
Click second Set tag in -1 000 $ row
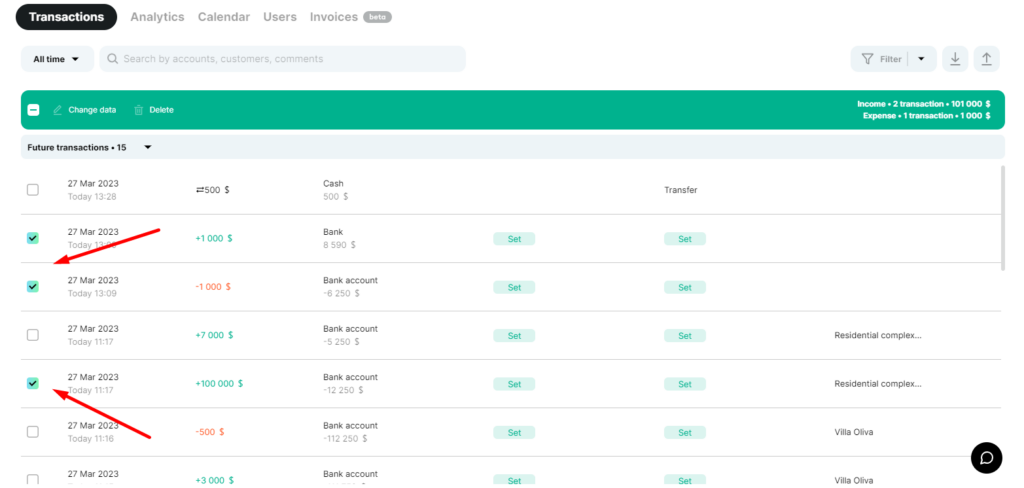tap(685, 287)
